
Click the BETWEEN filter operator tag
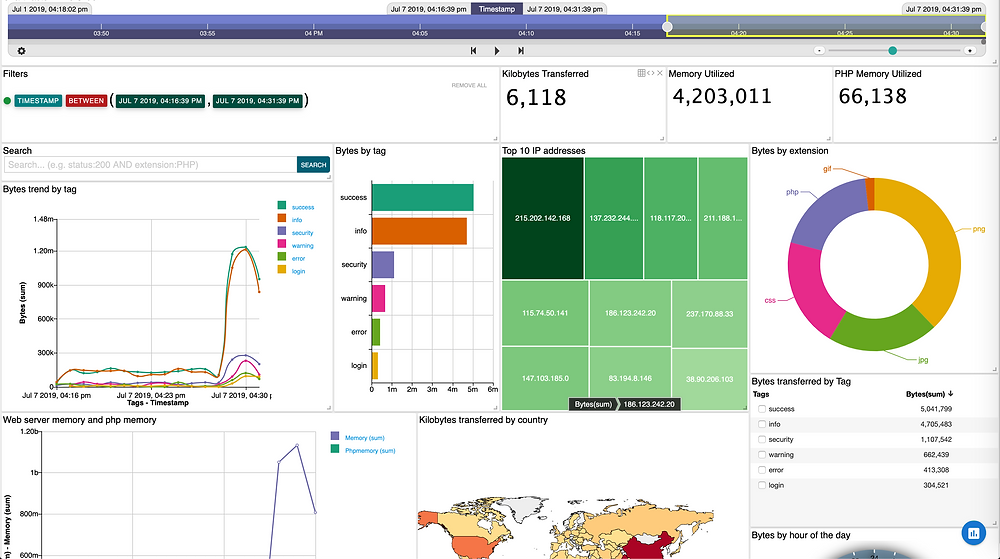coord(86,101)
